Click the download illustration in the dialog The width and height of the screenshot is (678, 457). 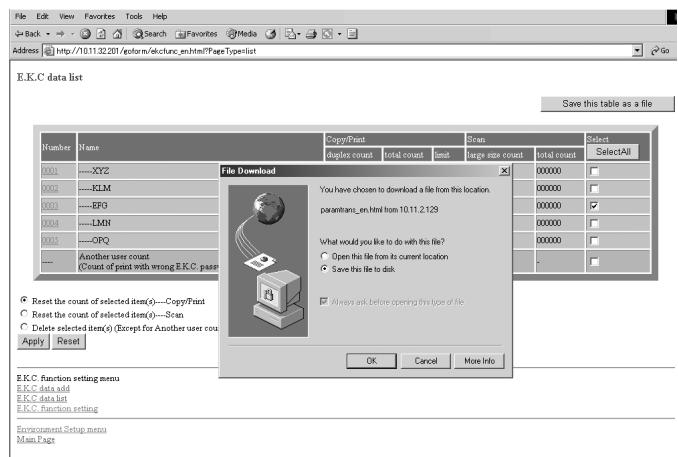pyautogui.click(x=268, y=261)
